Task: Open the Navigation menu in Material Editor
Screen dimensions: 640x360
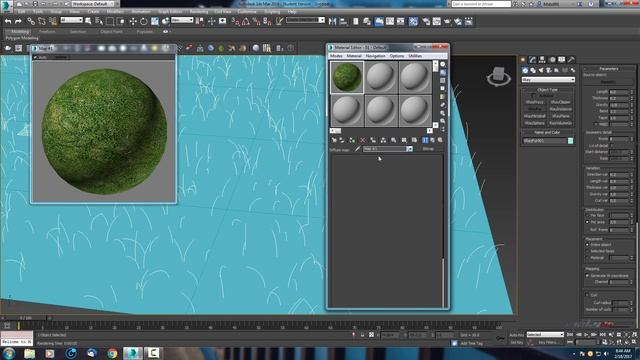Action: [x=375, y=56]
